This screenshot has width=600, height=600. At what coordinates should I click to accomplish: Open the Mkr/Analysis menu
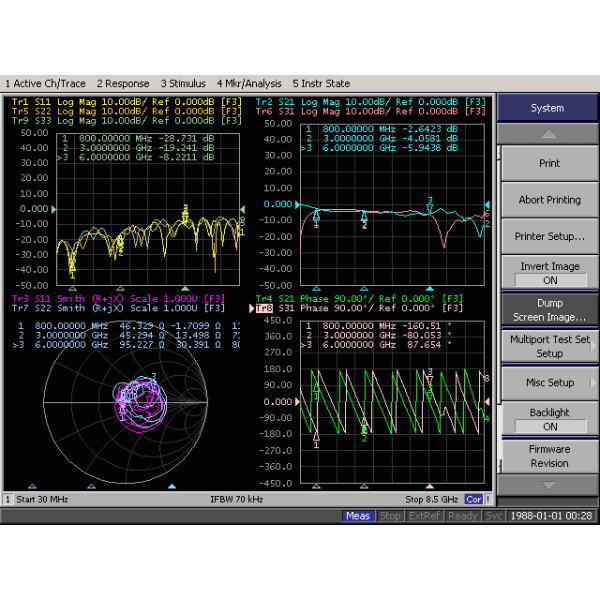pos(249,84)
